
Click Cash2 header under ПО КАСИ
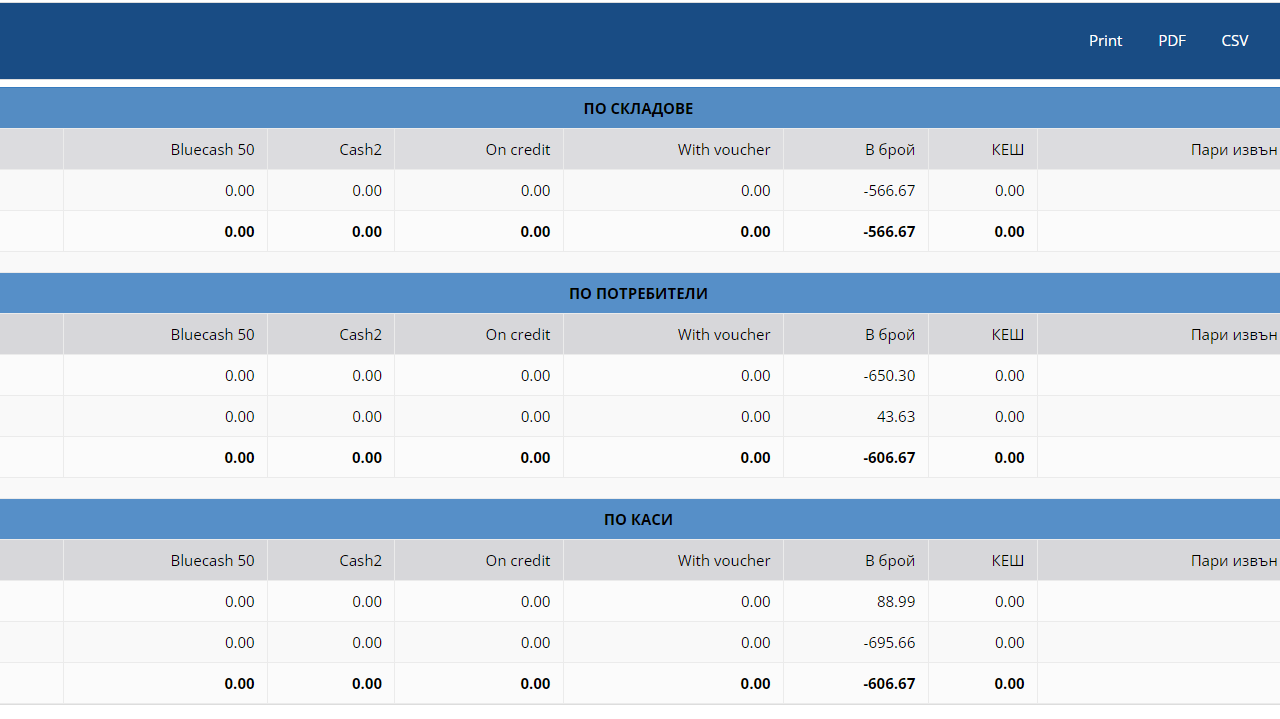pyautogui.click(x=360, y=561)
